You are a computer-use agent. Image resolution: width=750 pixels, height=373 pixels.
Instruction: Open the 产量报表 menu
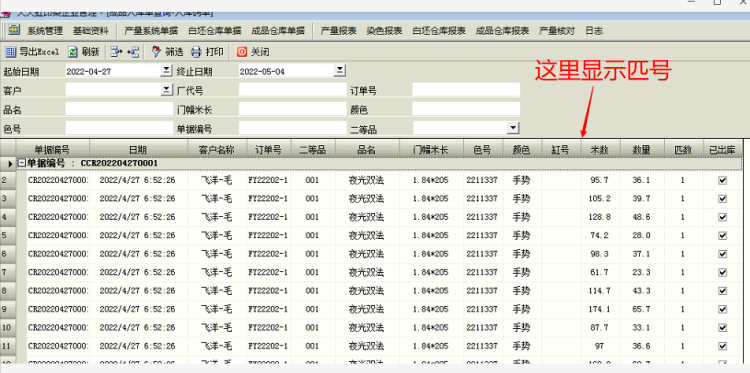click(338, 31)
